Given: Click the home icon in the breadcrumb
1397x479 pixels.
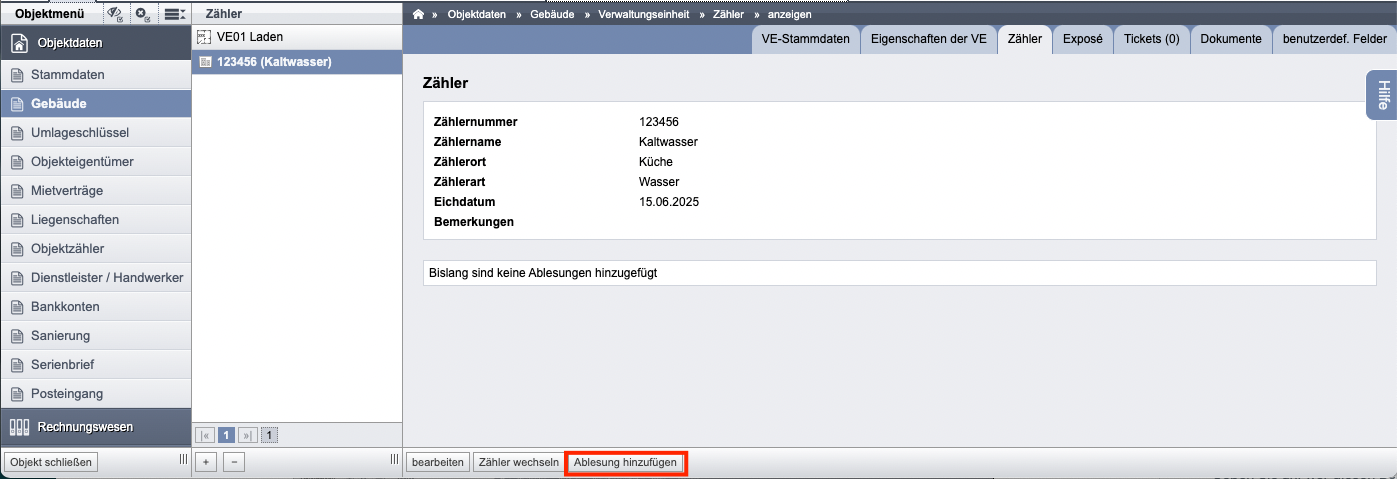Looking at the screenshot, I should pos(418,14).
